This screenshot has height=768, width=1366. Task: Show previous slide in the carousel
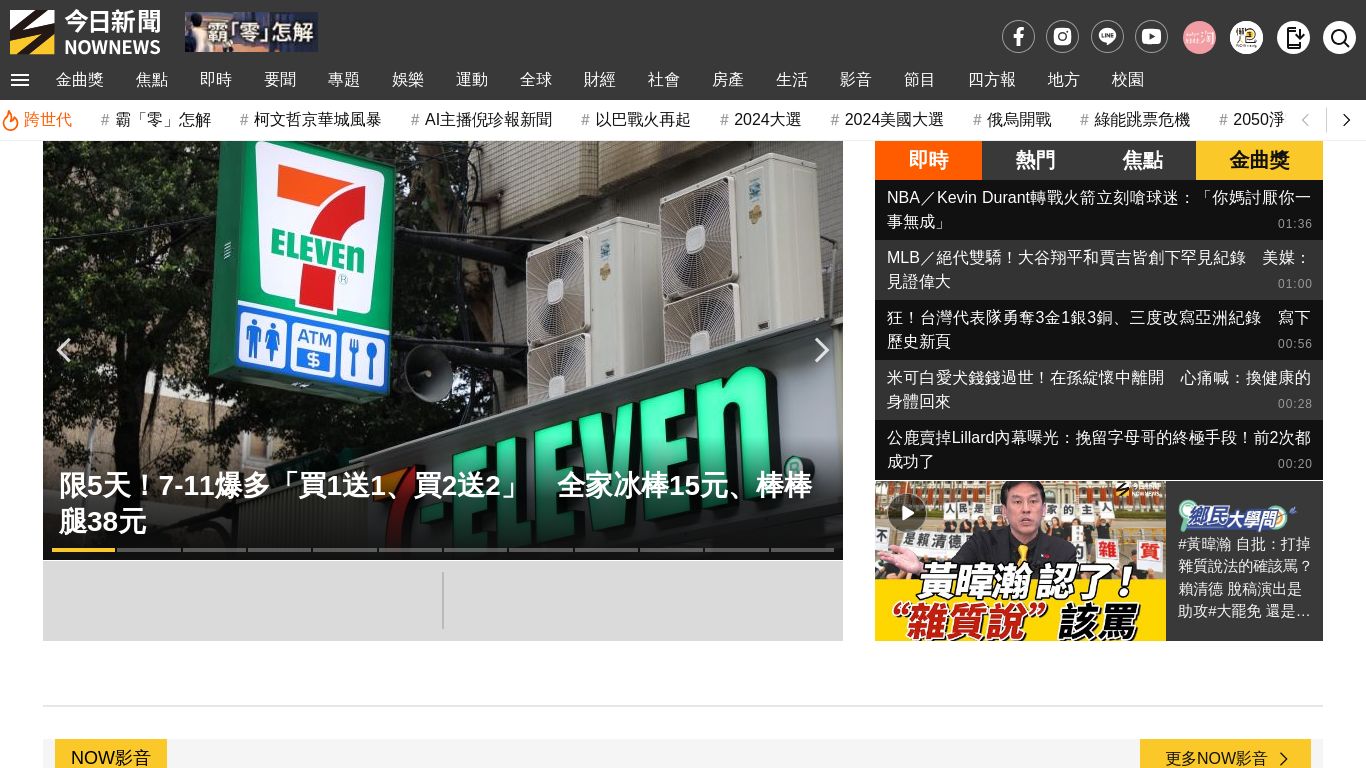click(64, 350)
